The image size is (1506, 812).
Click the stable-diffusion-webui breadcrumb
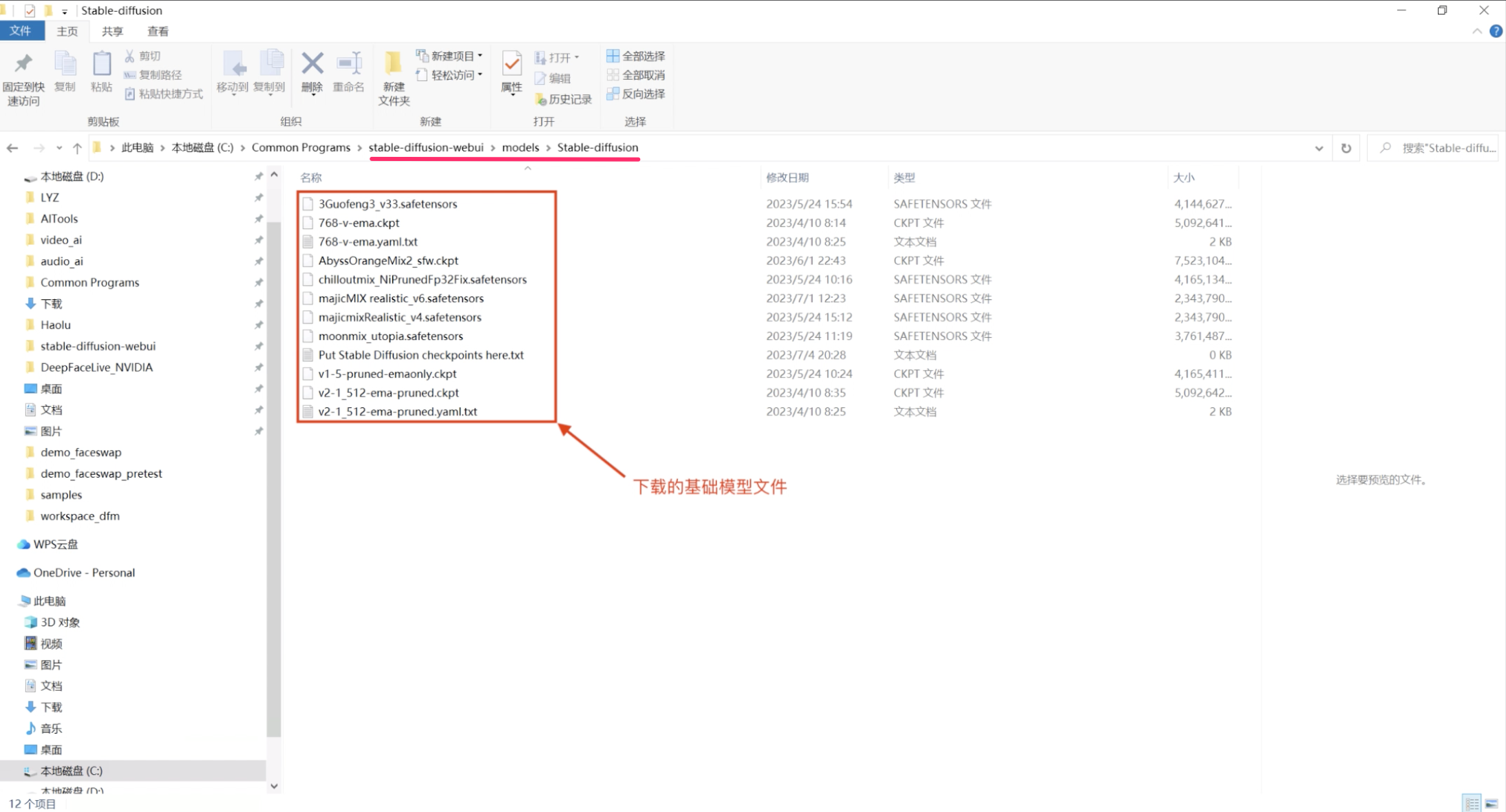pos(426,147)
